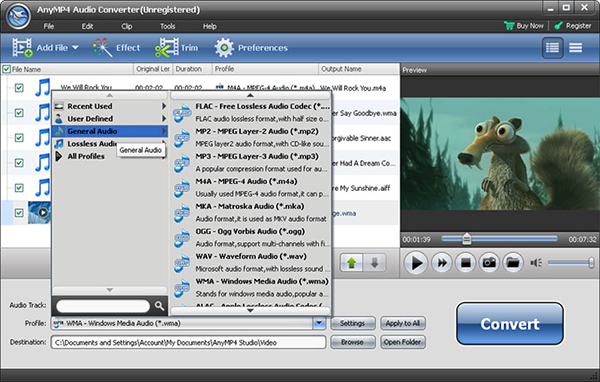Open the Add File dropdown arrow
This screenshot has height=382, width=600.
click(75, 48)
